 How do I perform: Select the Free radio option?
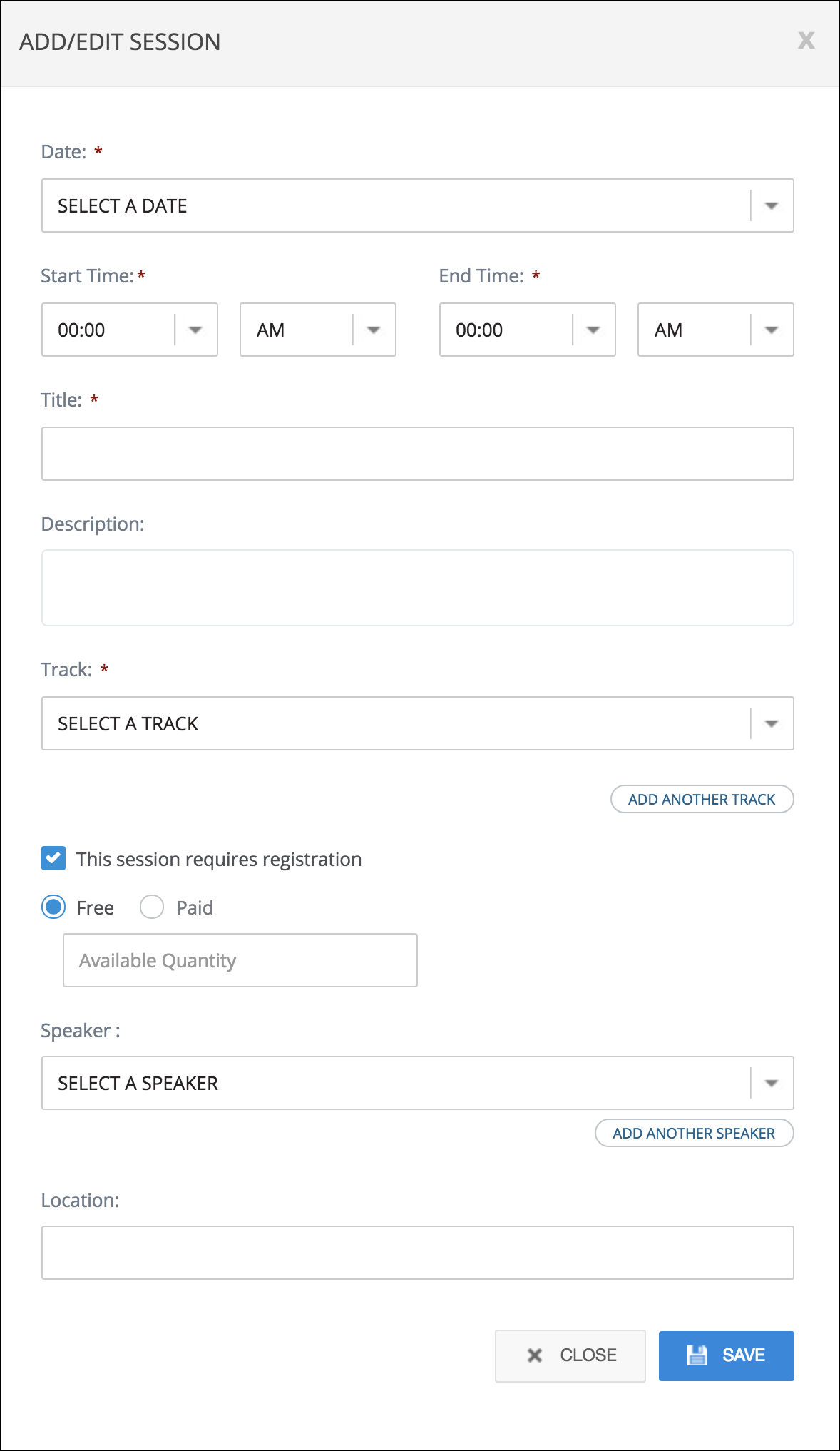[x=53, y=907]
